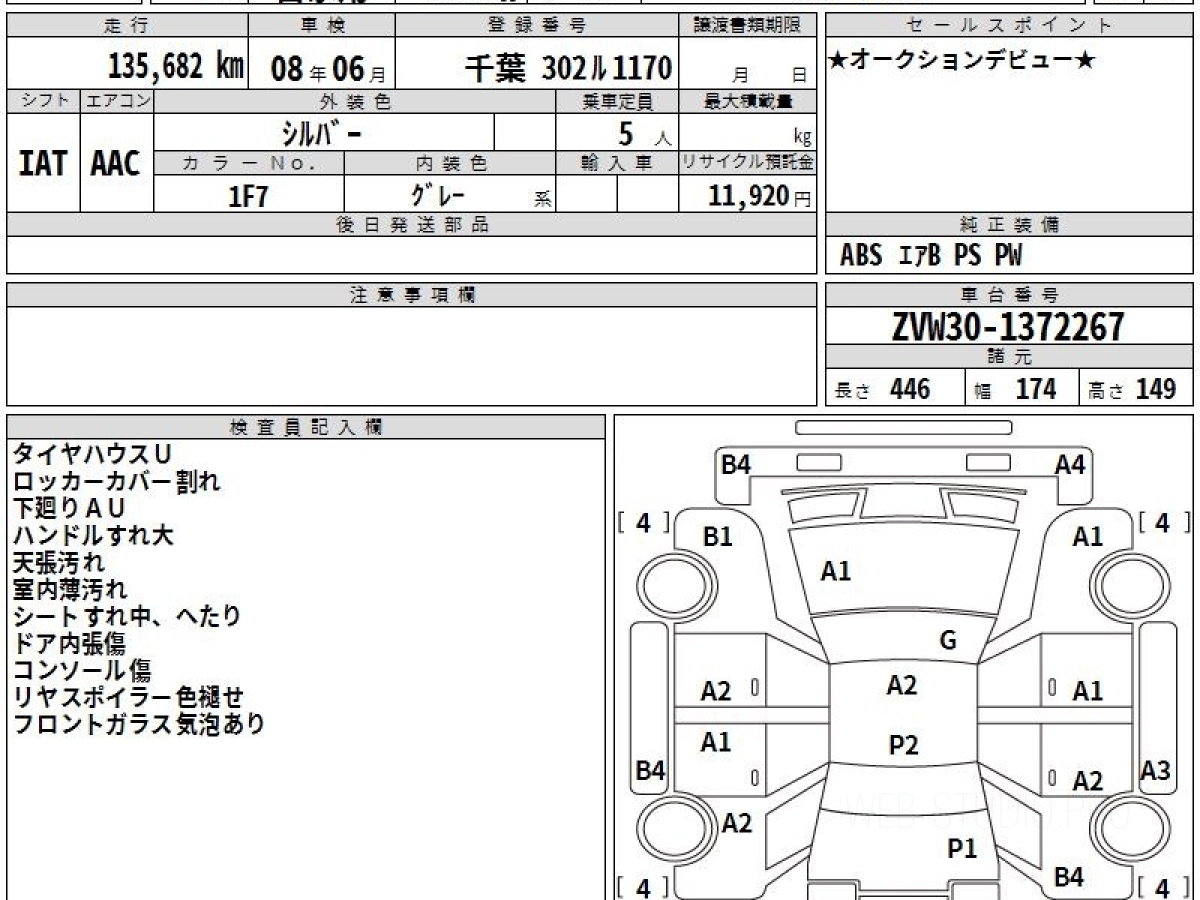The width and height of the screenshot is (1200, 900).
Task: Select the AAC air conditioner value
Action: 116,163
